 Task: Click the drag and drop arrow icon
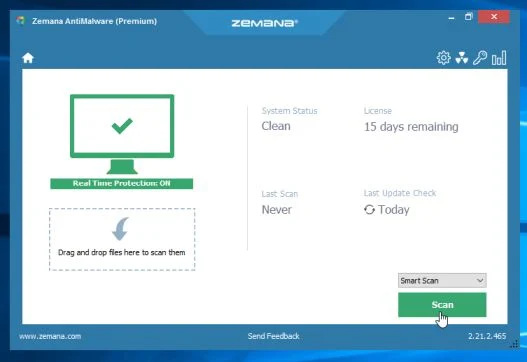120,229
